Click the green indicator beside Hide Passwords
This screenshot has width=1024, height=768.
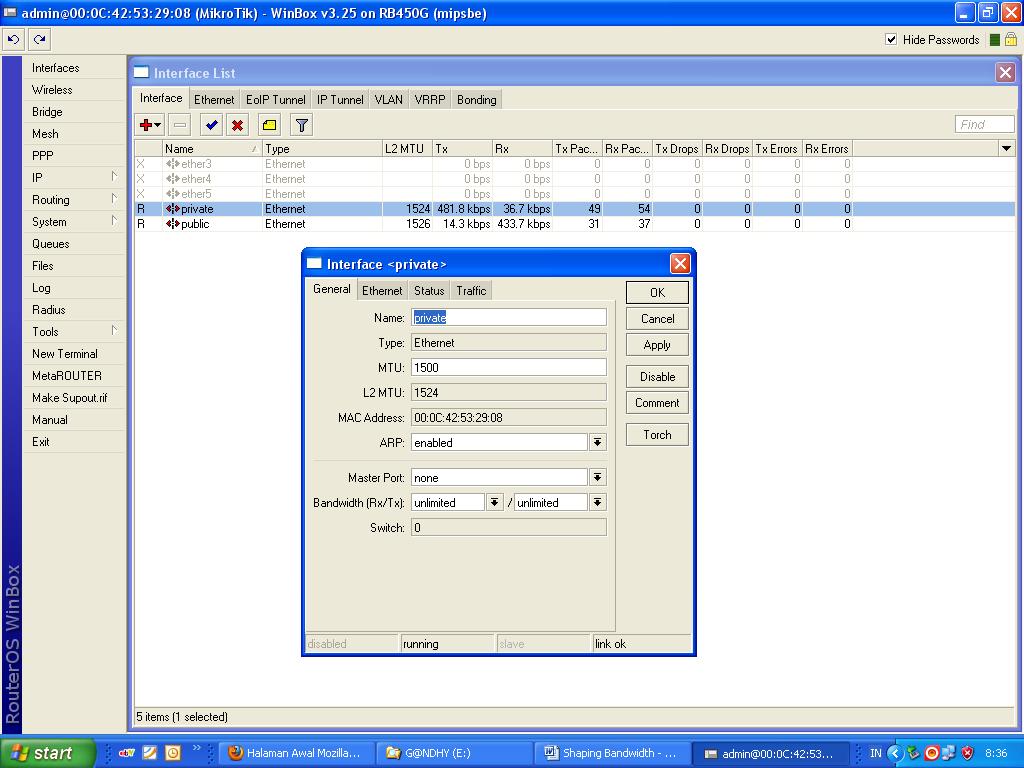(995, 40)
